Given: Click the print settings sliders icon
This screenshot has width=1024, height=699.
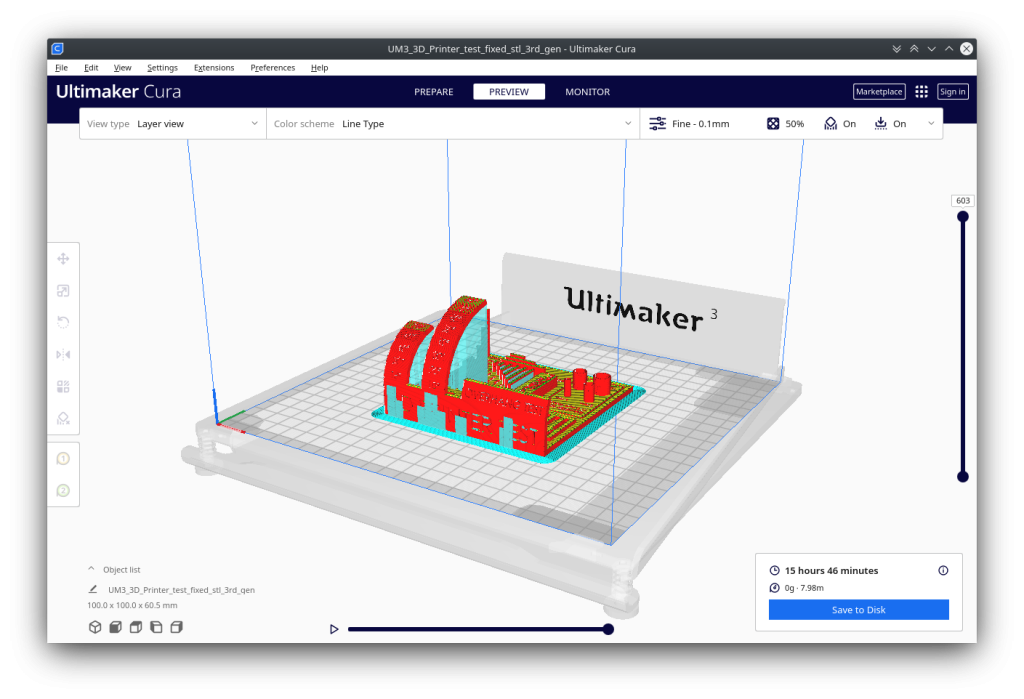Looking at the screenshot, I should click(x=658, y=123).
